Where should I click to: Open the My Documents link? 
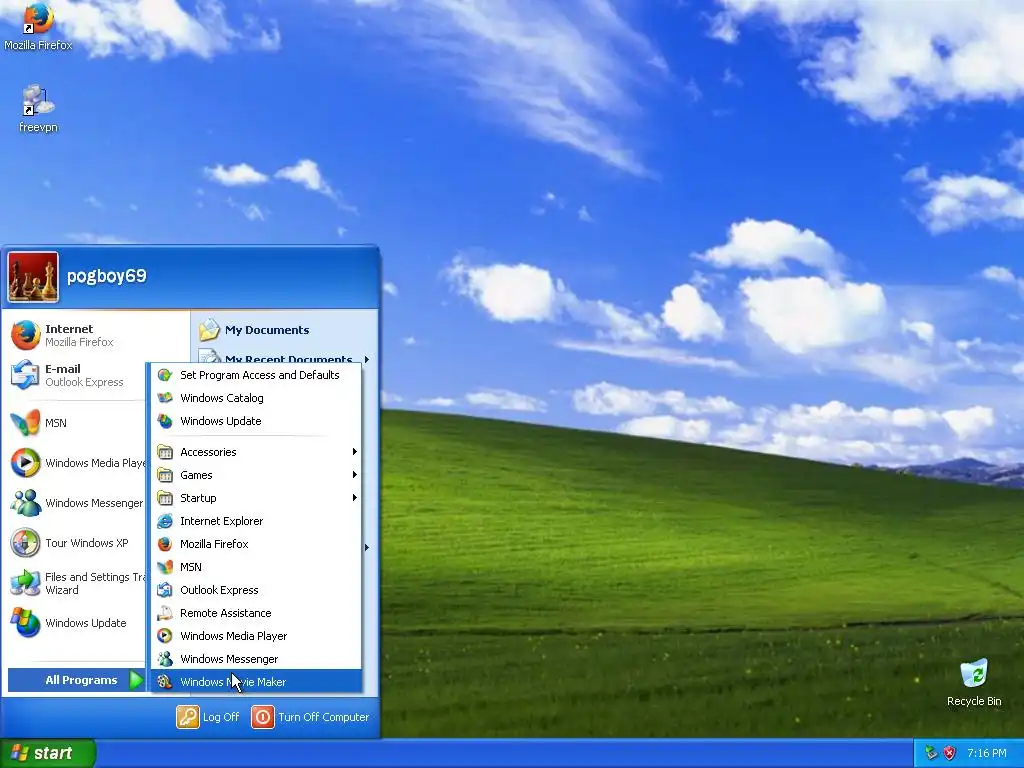(266, 330)
